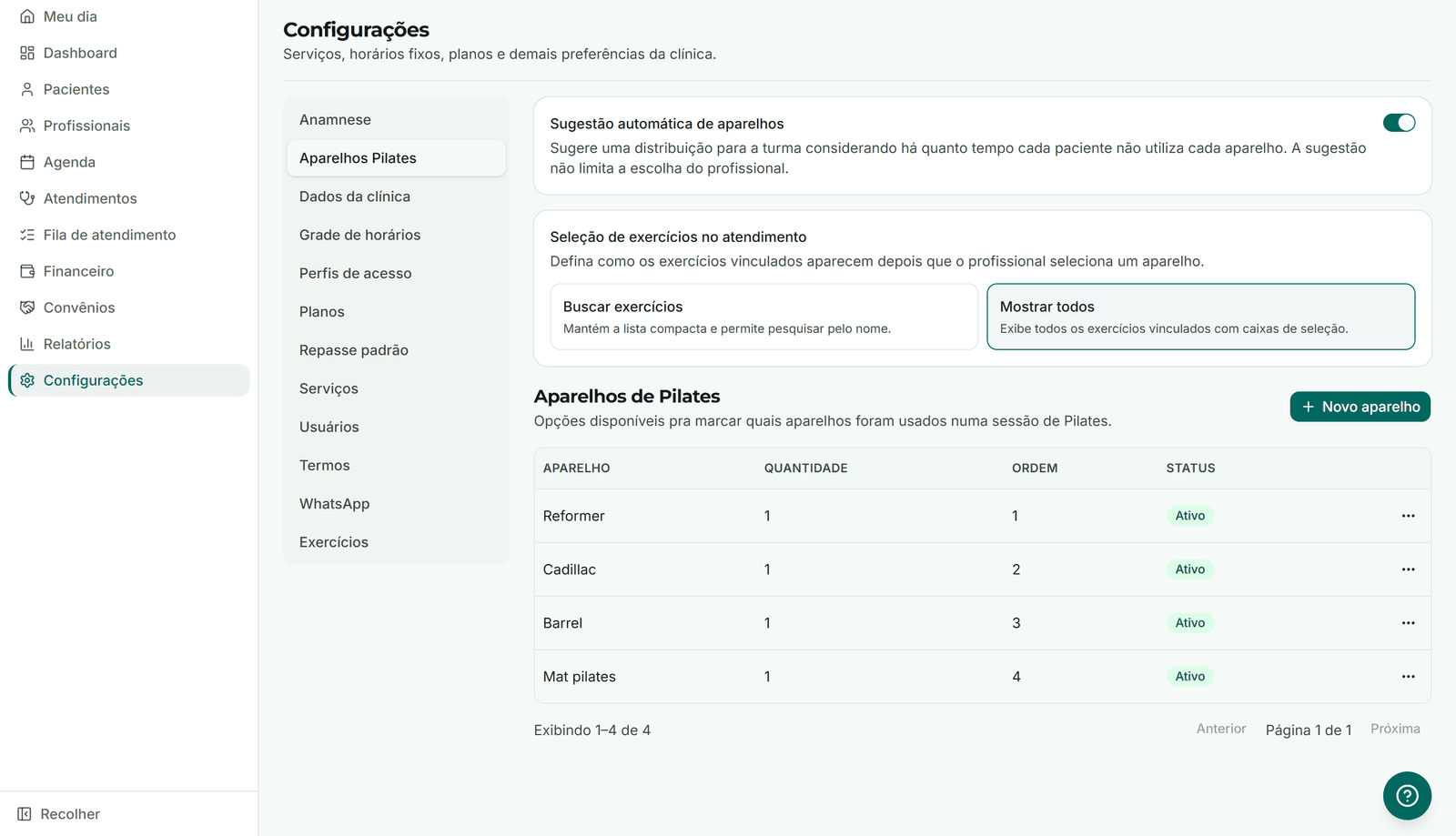1456x836 pixels.
Task: Select the Buscar exercícios option
Action: [763, 317]
